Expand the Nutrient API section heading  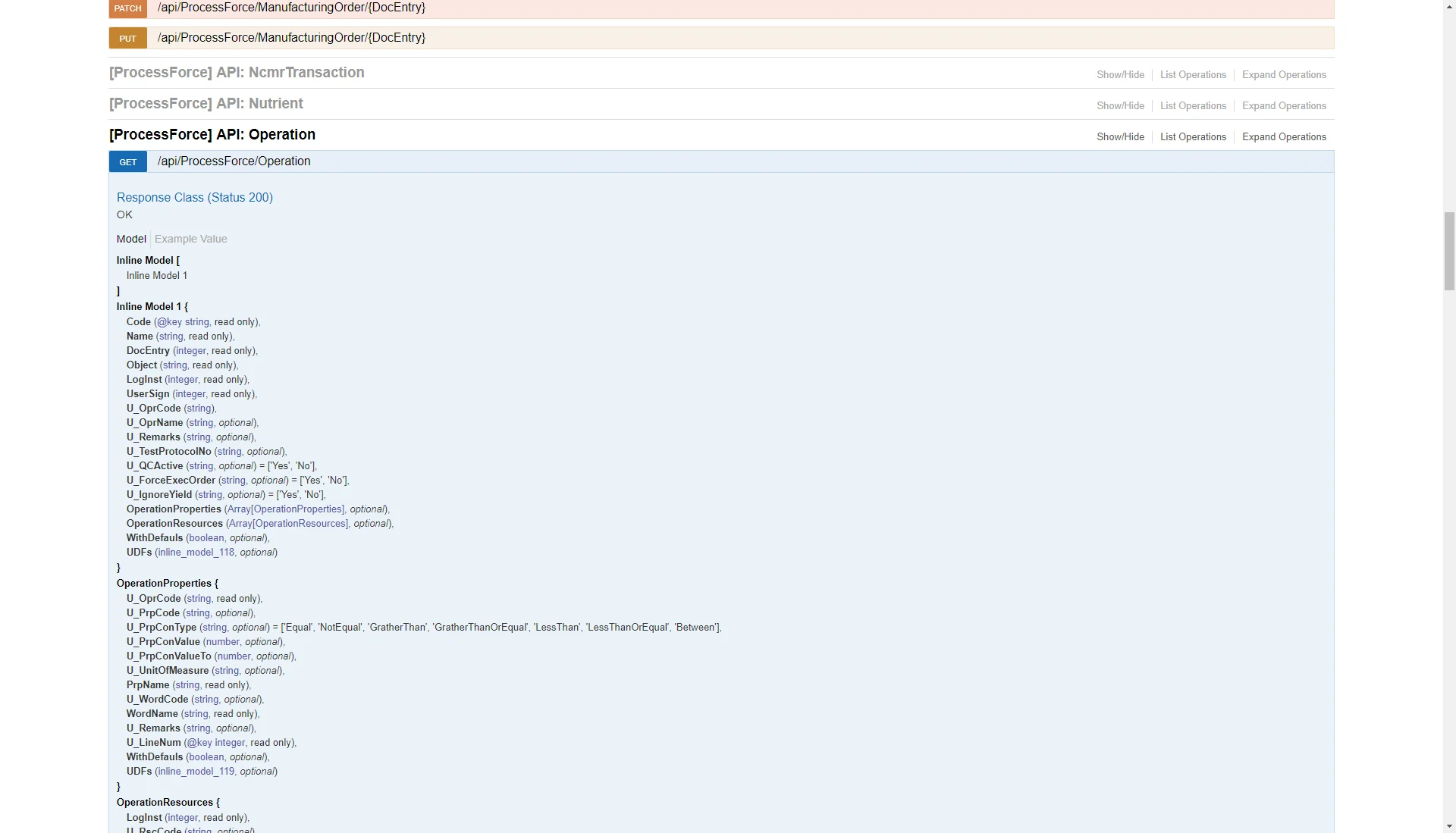206,104
